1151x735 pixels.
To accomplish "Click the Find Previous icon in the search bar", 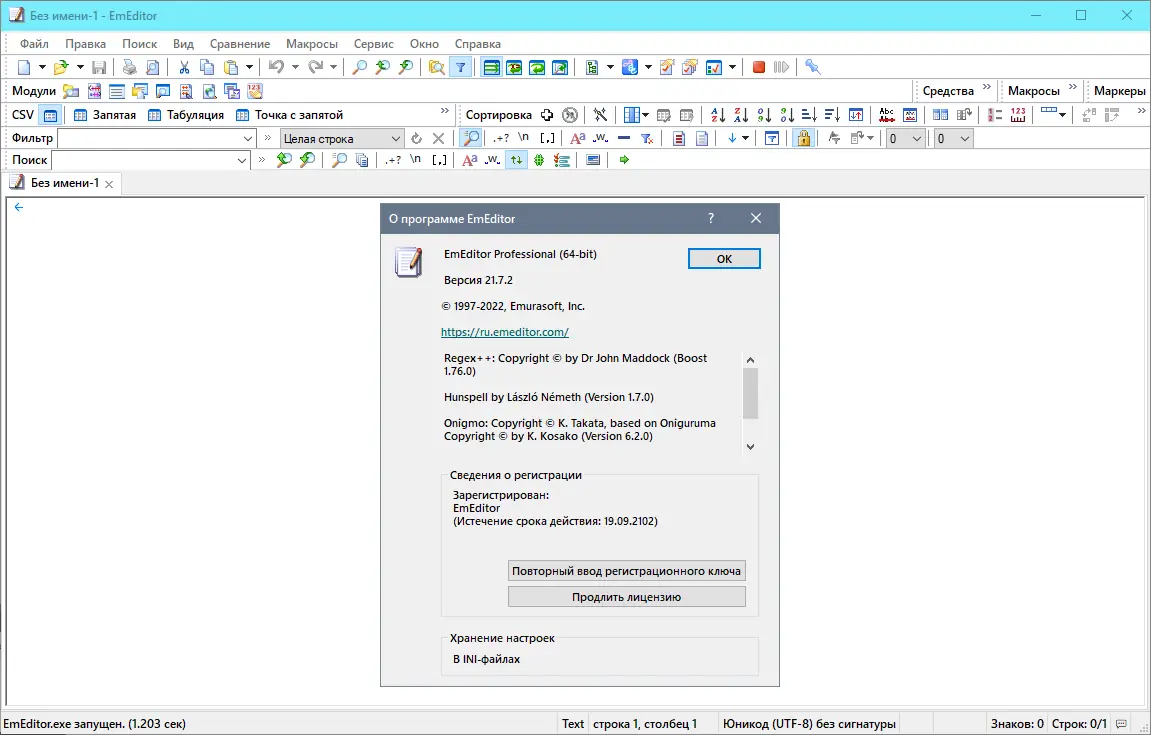I will click(x=284, y=160).
